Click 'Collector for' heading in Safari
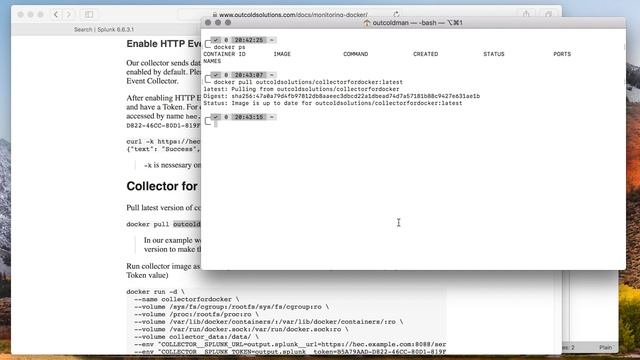This screenshot has width=640, height=360. (x=162, y=186)
